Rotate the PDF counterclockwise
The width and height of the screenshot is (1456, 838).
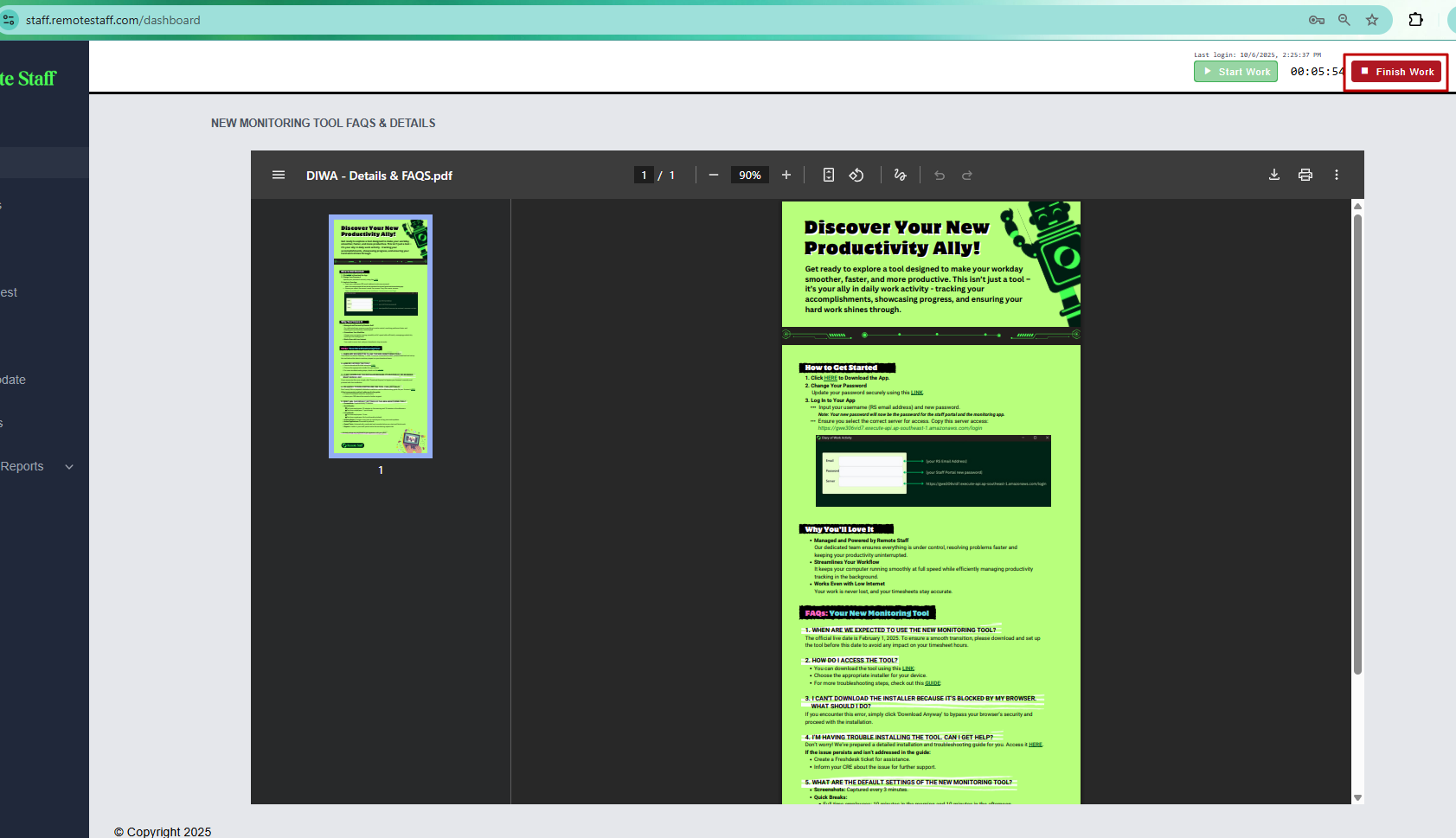pos(856,175)
